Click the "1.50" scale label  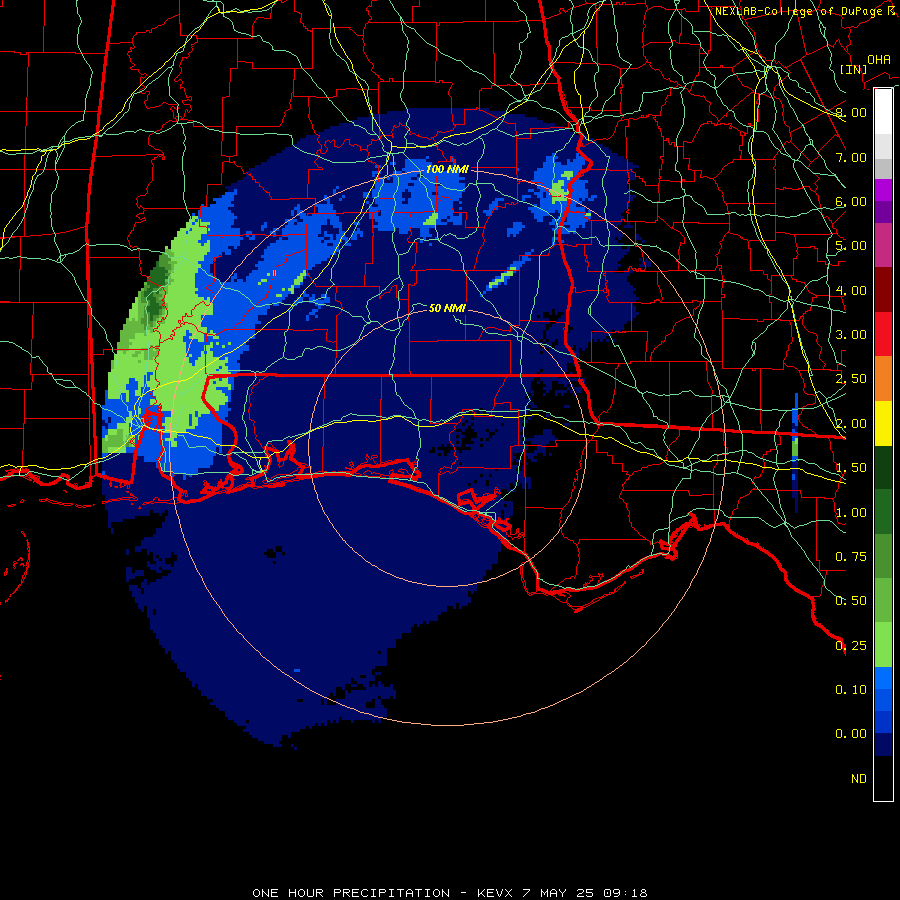click(851, 468)
